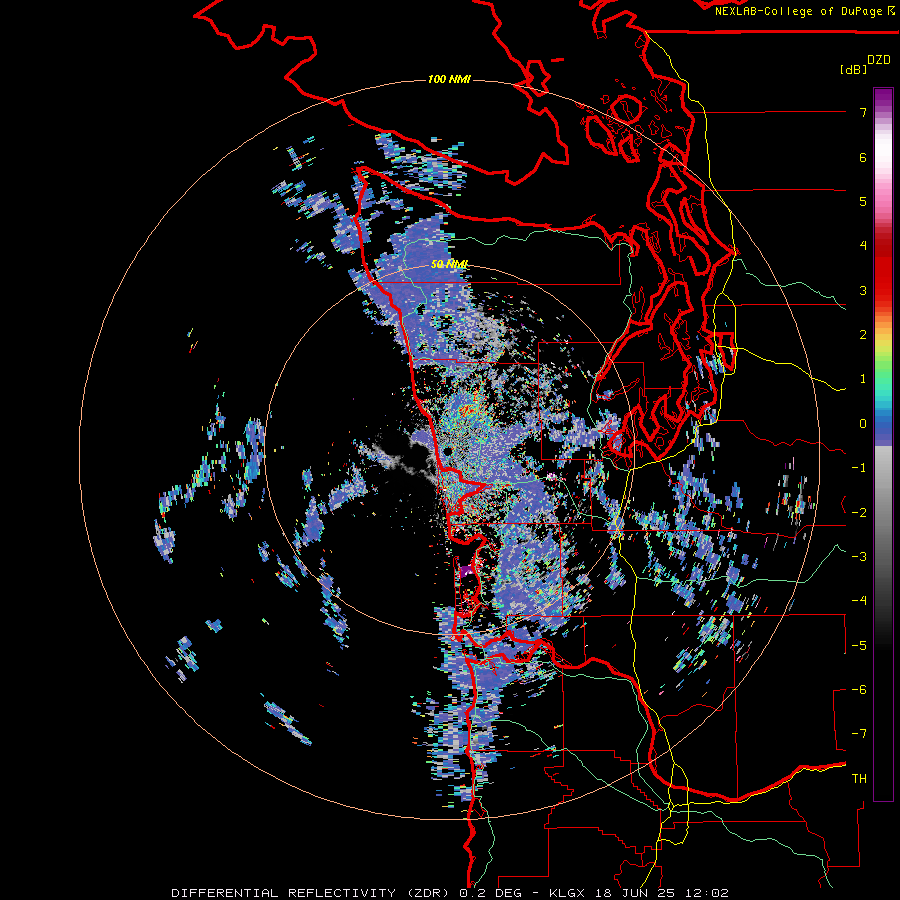Click the DZD legend title

(879, 60)
